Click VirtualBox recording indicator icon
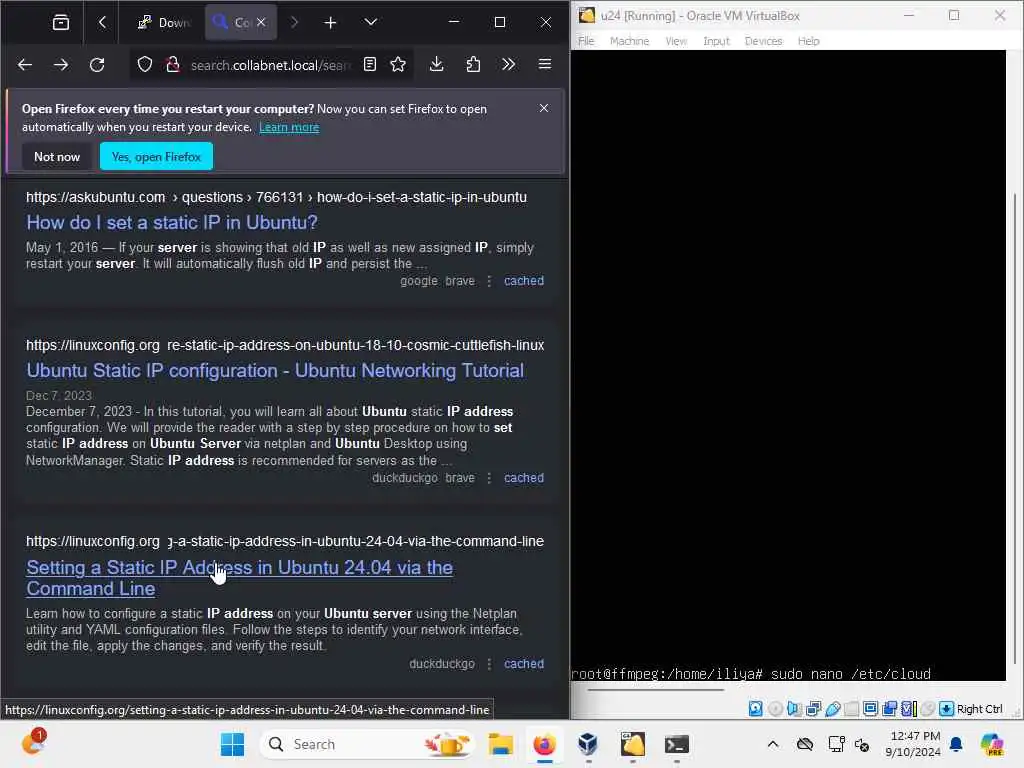The width and height of the screenshot is (1024, 768). pyautogui.click(x=889, y=709)
